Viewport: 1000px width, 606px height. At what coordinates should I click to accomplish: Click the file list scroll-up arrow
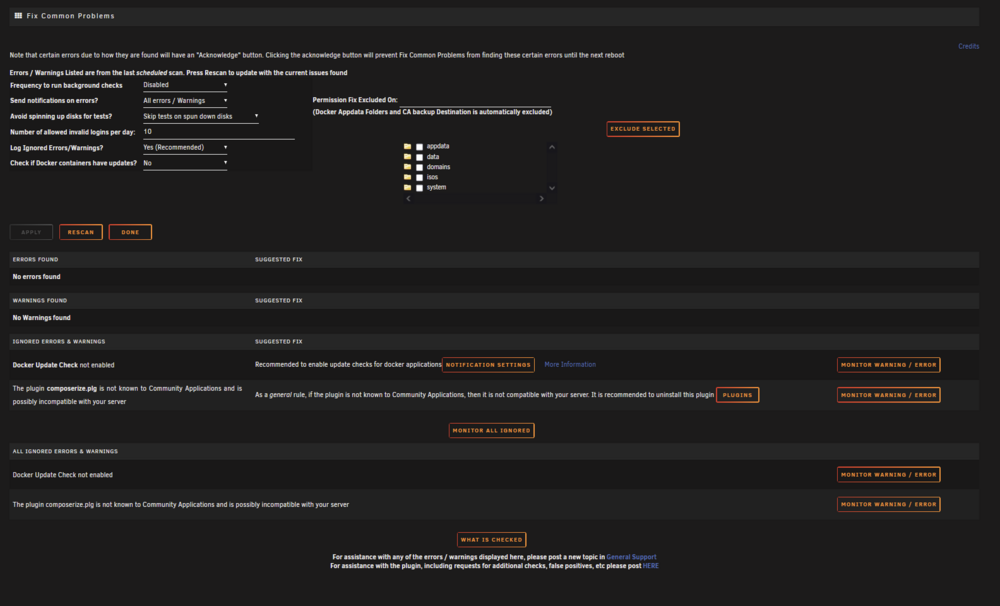tap(552, 147)
